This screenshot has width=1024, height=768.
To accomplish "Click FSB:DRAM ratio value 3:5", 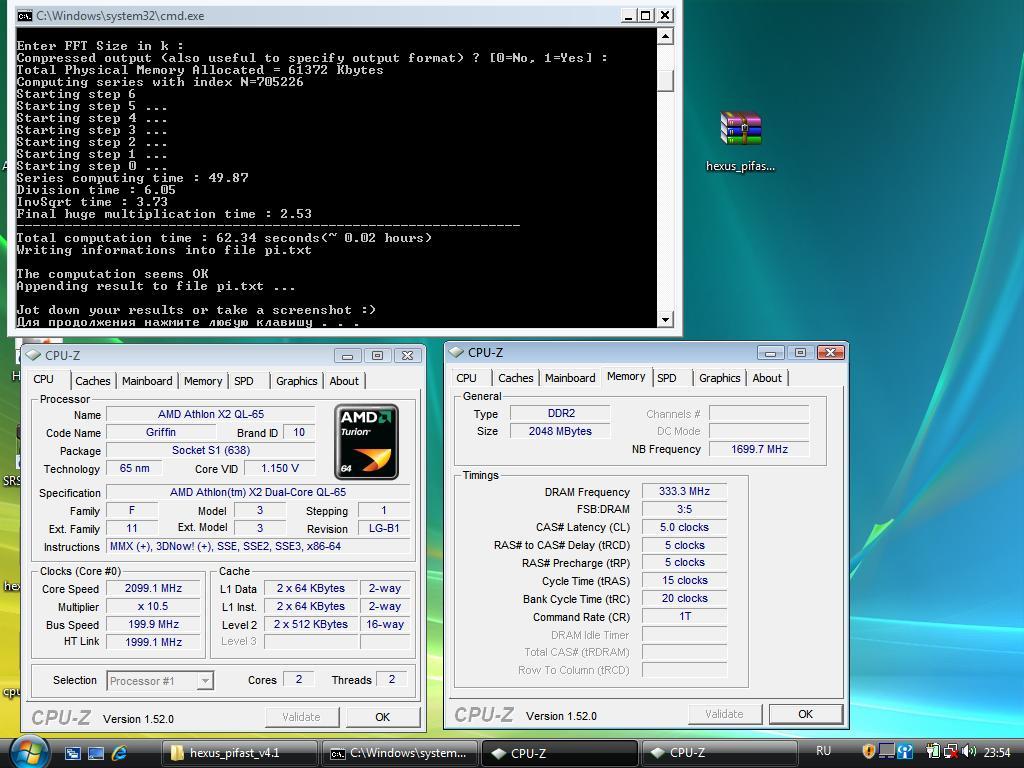I will pos(684,509).
